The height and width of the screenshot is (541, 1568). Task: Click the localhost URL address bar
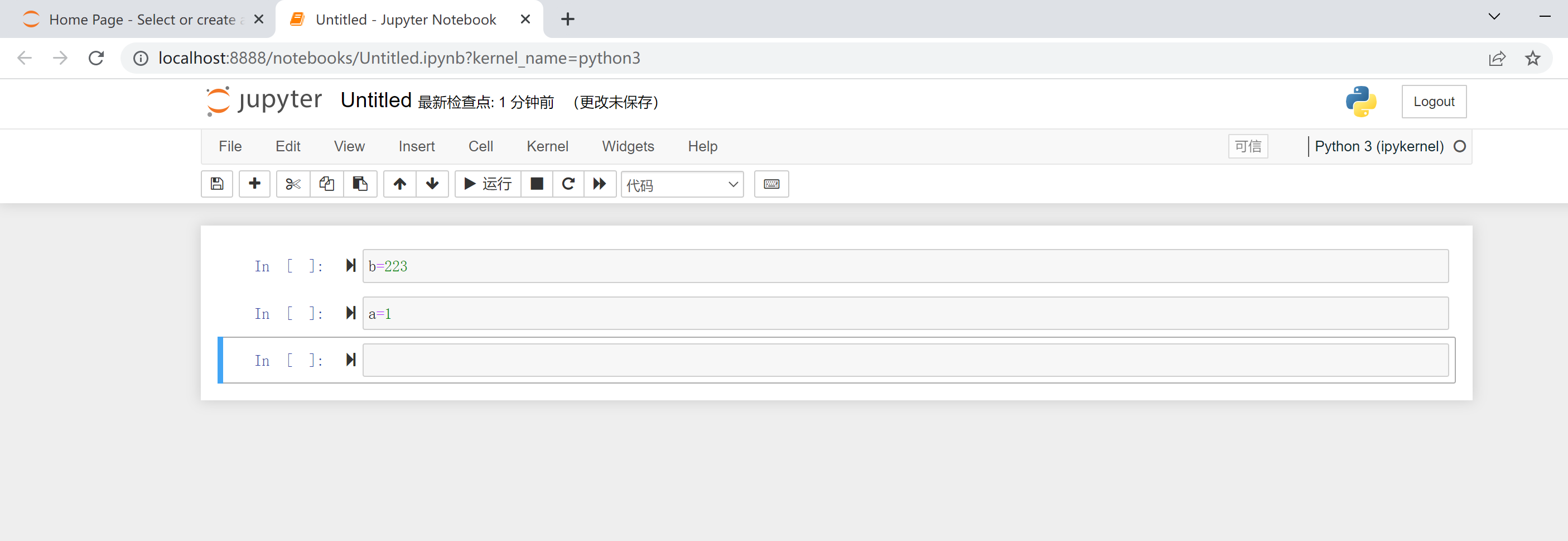[399, 59]
